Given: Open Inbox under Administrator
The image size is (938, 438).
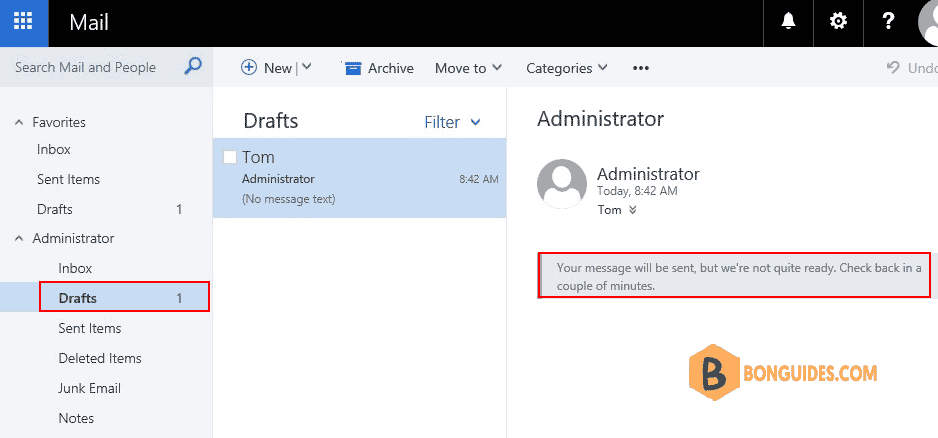Looking at the screenshot, I should coord(75,268).
